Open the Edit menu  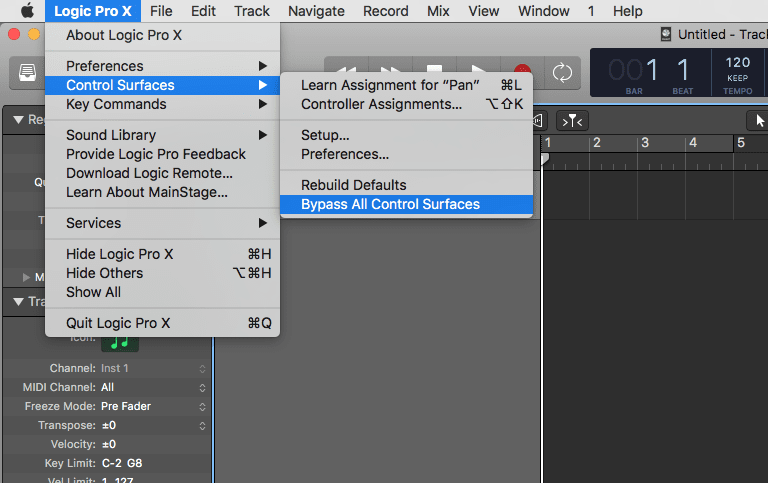(x=203, y=11)
